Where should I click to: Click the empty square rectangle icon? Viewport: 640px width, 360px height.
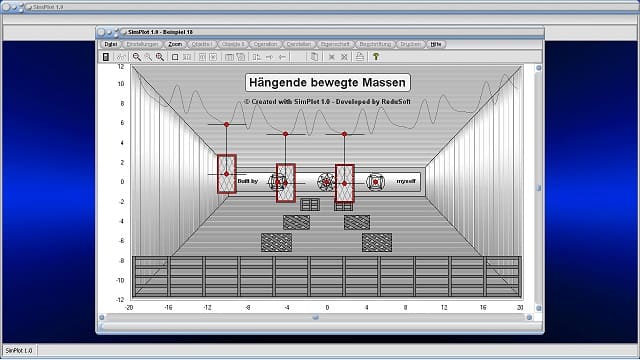pos(175,57)
